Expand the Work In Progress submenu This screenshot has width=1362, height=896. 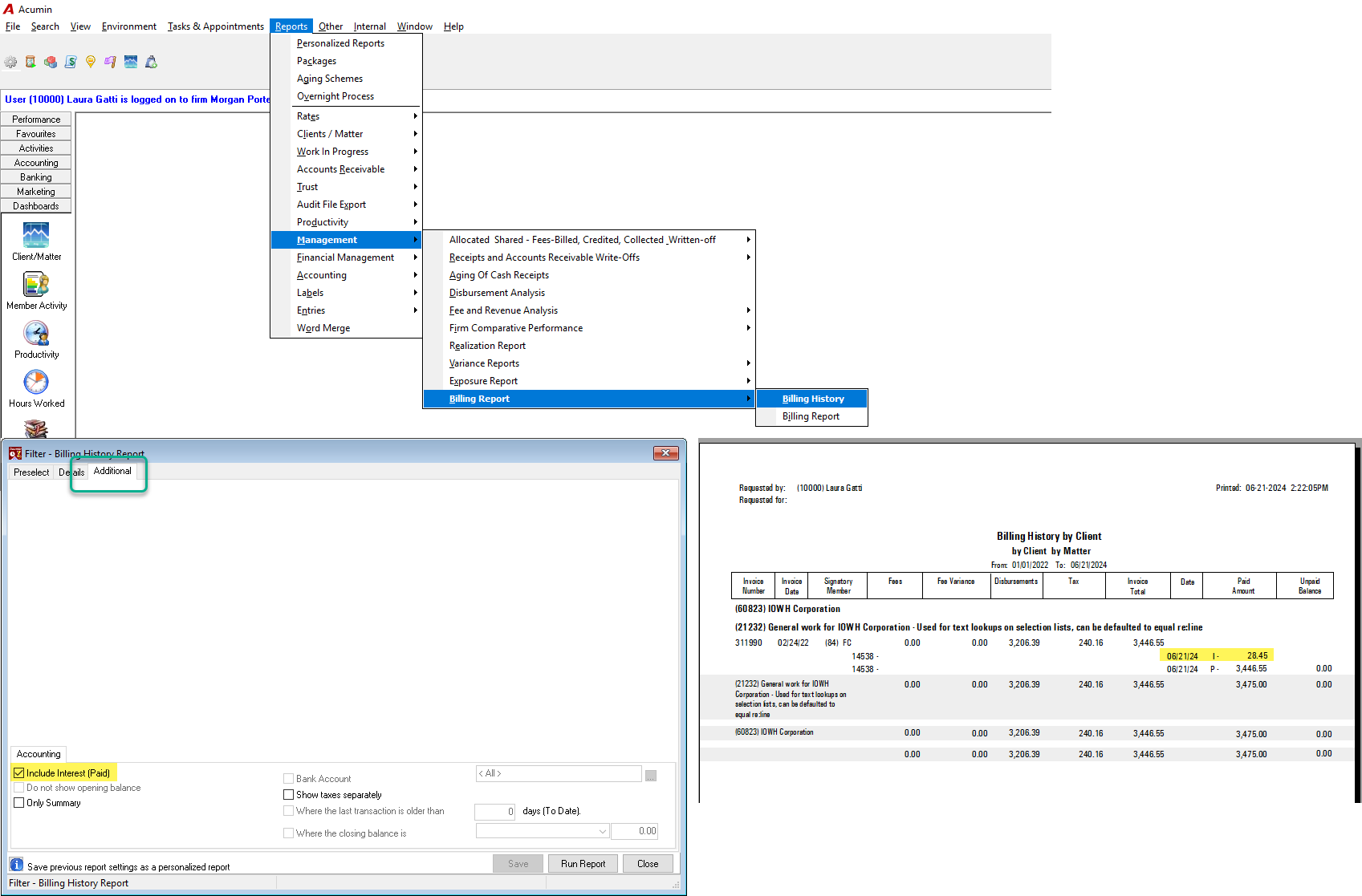(346, 152)
